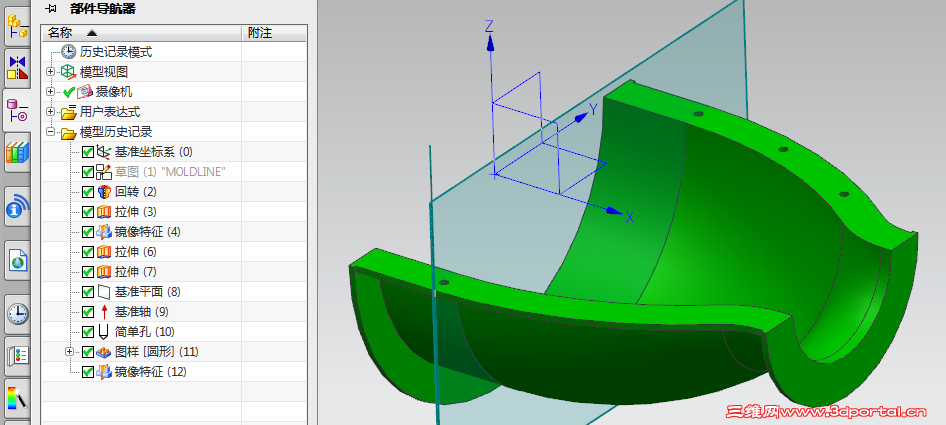Click the 用户表达式 folder icon
The image size is (946, 425).
(68, 112)
